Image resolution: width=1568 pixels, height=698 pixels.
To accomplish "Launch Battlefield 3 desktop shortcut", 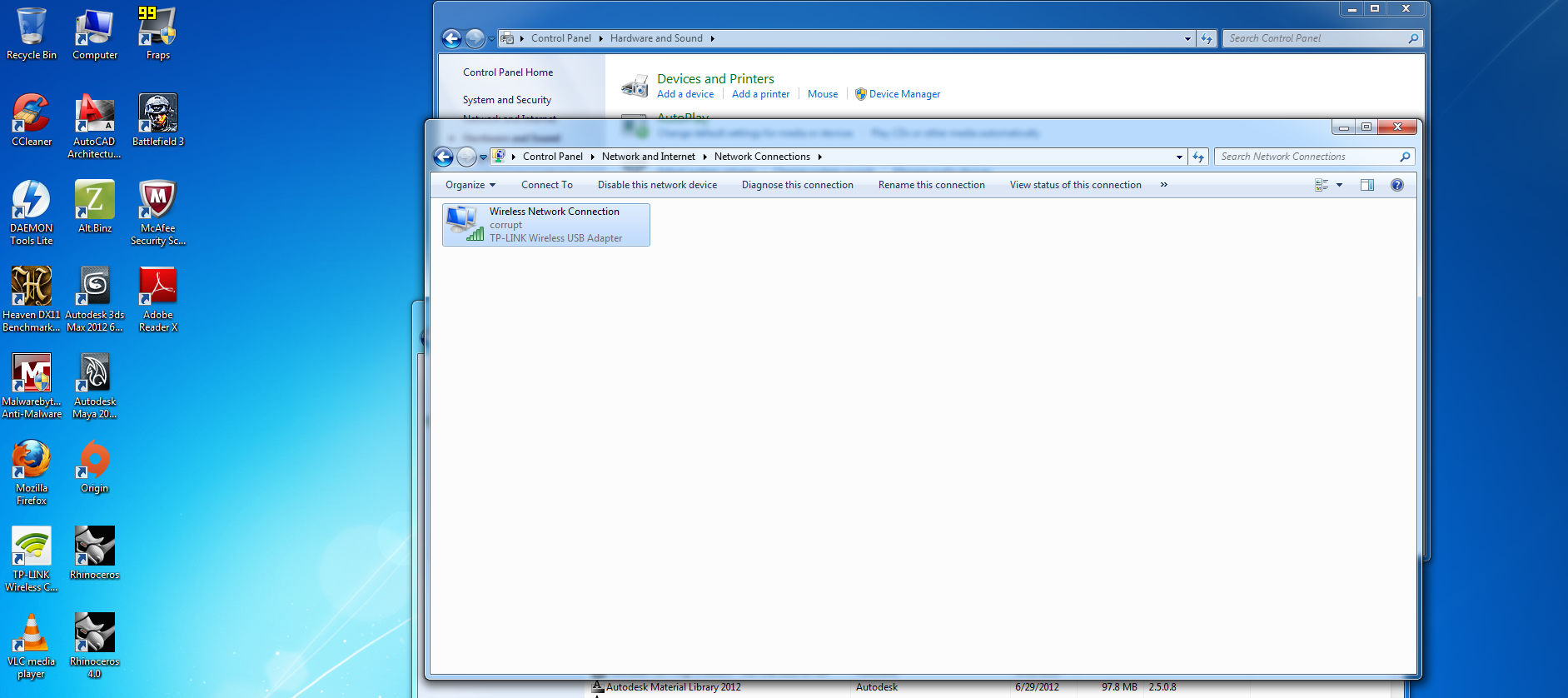I will tap(158, 121).
